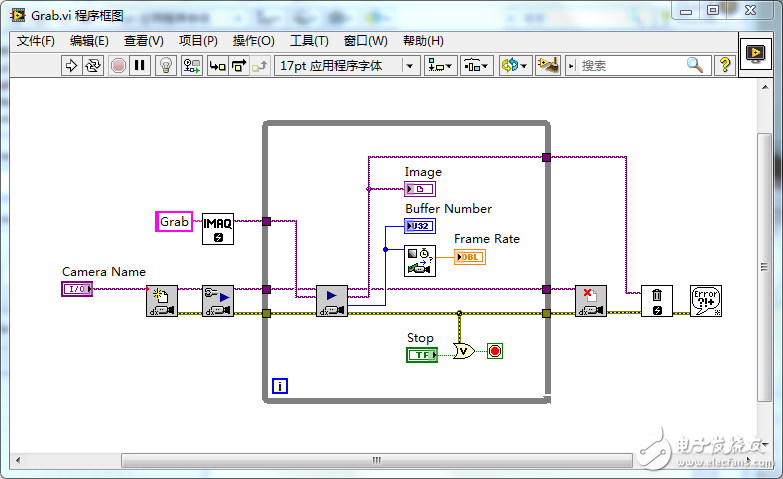This screenshot has height=479, width=783.
Task: Select the frame rate calculation node
Action: tap(420, 261)
